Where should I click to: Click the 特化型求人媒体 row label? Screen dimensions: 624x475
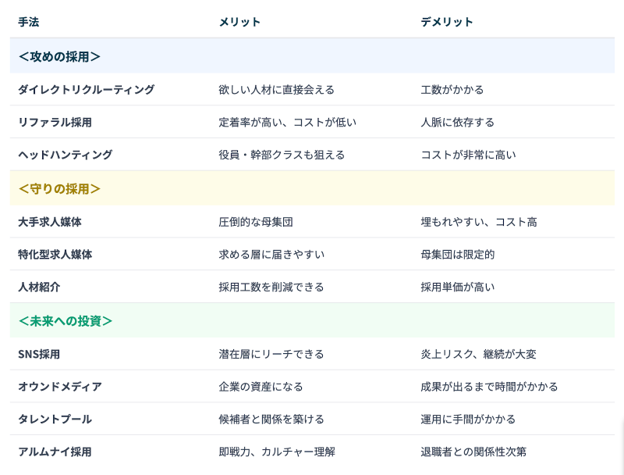click(55, 254)
